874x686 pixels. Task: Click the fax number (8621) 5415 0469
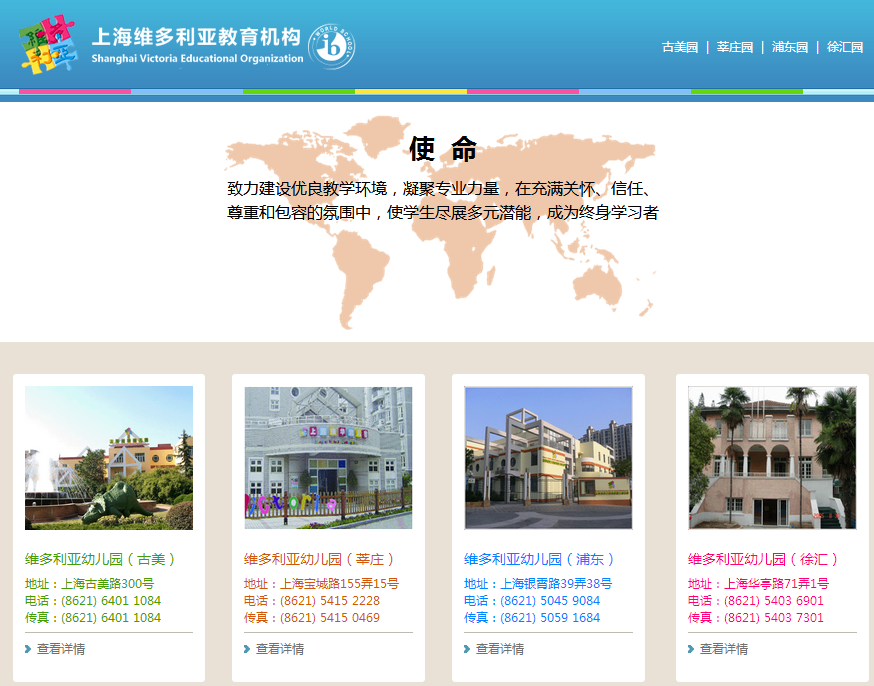330,617
